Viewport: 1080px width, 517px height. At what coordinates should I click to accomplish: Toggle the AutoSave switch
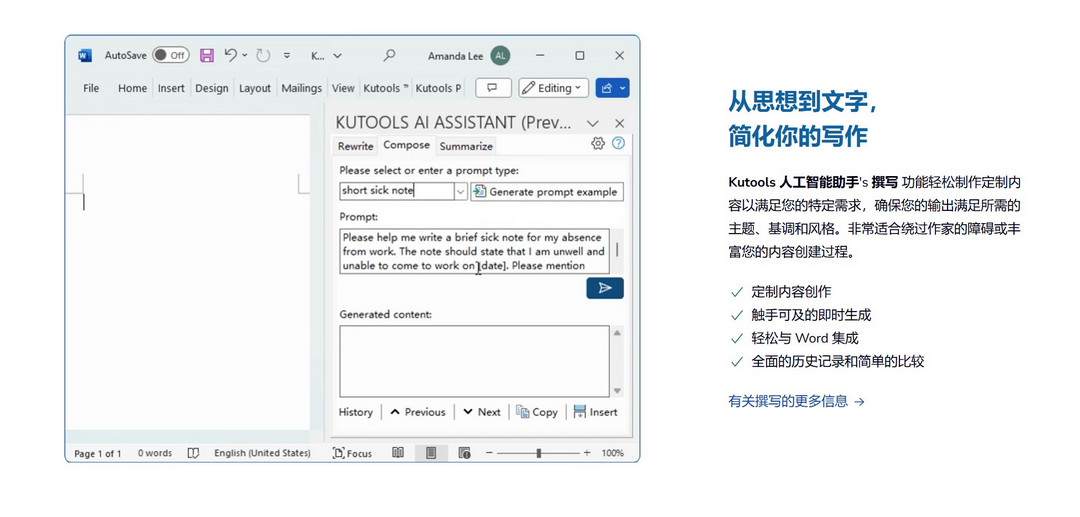(x=170, y=56)
